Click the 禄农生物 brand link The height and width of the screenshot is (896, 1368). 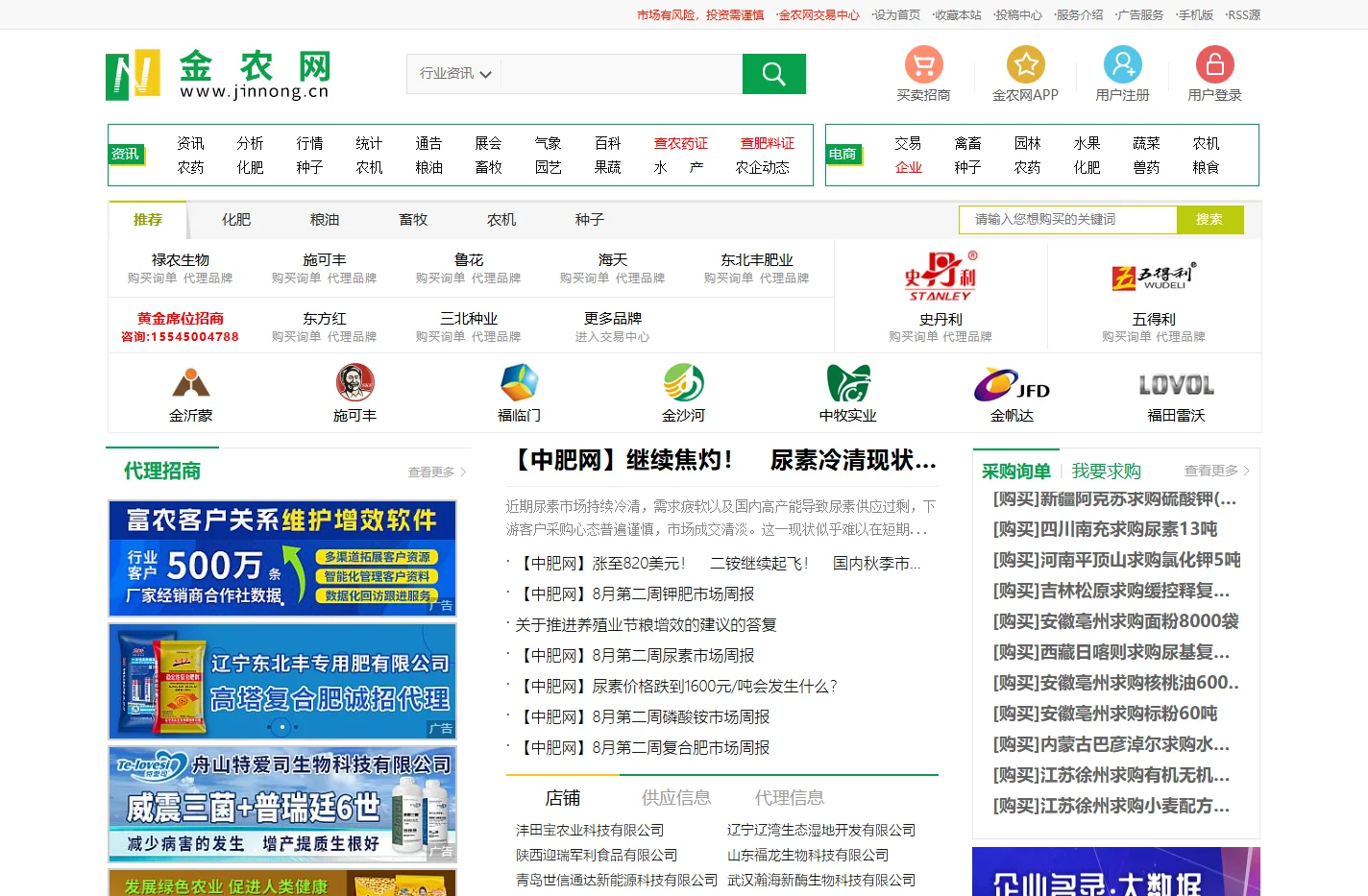[181, 259]
